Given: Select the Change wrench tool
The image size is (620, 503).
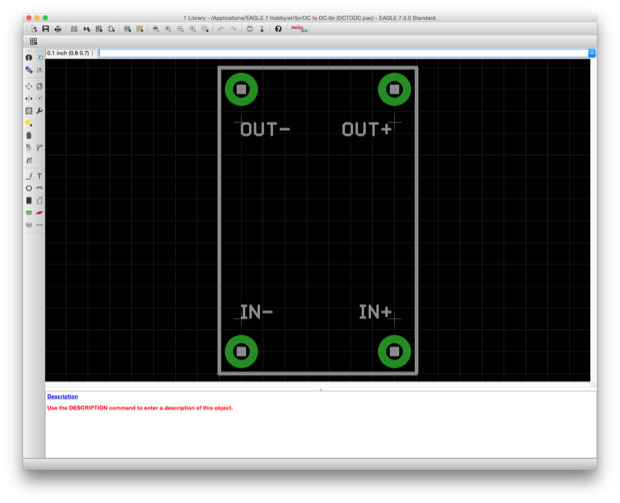Looking at the screenshot, I should (40, 111).
